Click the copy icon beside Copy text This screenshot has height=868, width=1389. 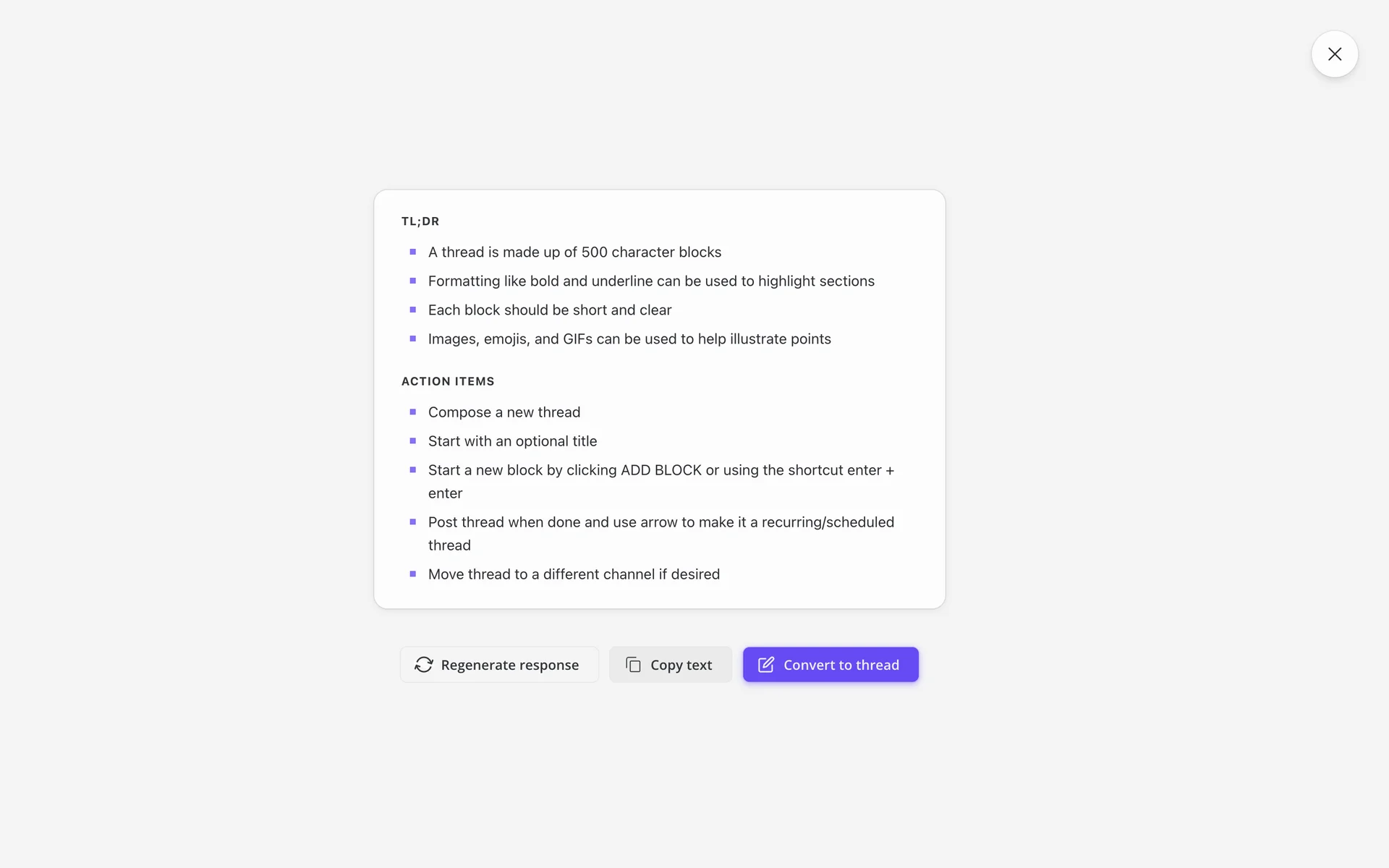633,665
